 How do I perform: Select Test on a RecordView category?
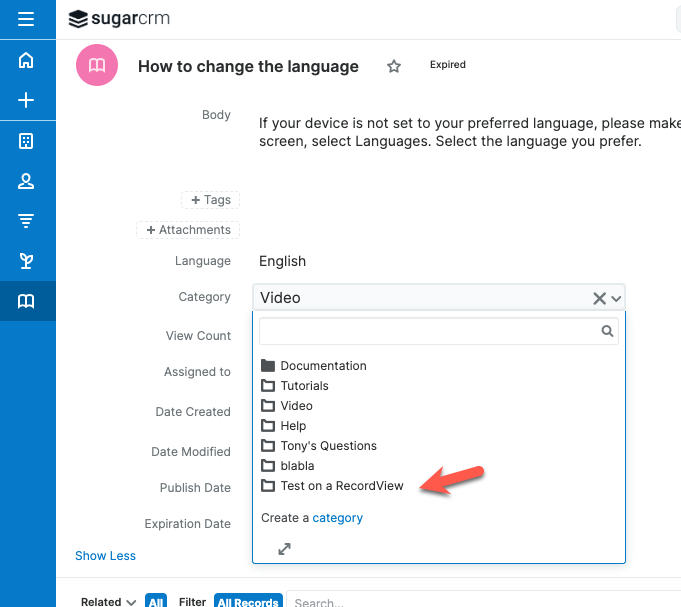341,486
